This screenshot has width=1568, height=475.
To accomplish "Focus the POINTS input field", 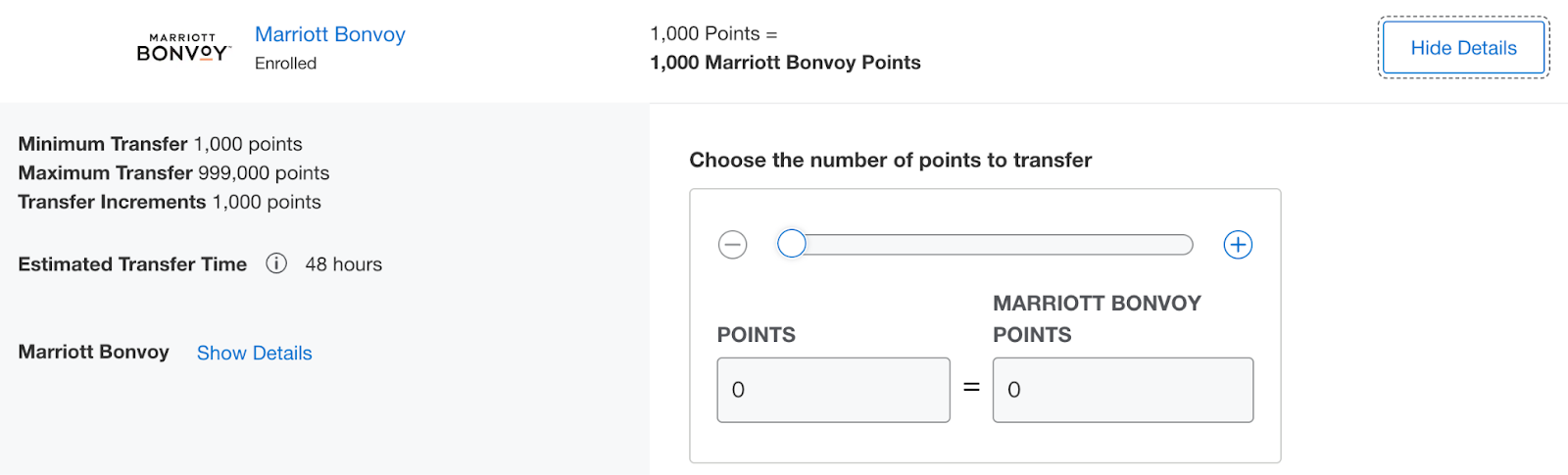I will 834,390.
